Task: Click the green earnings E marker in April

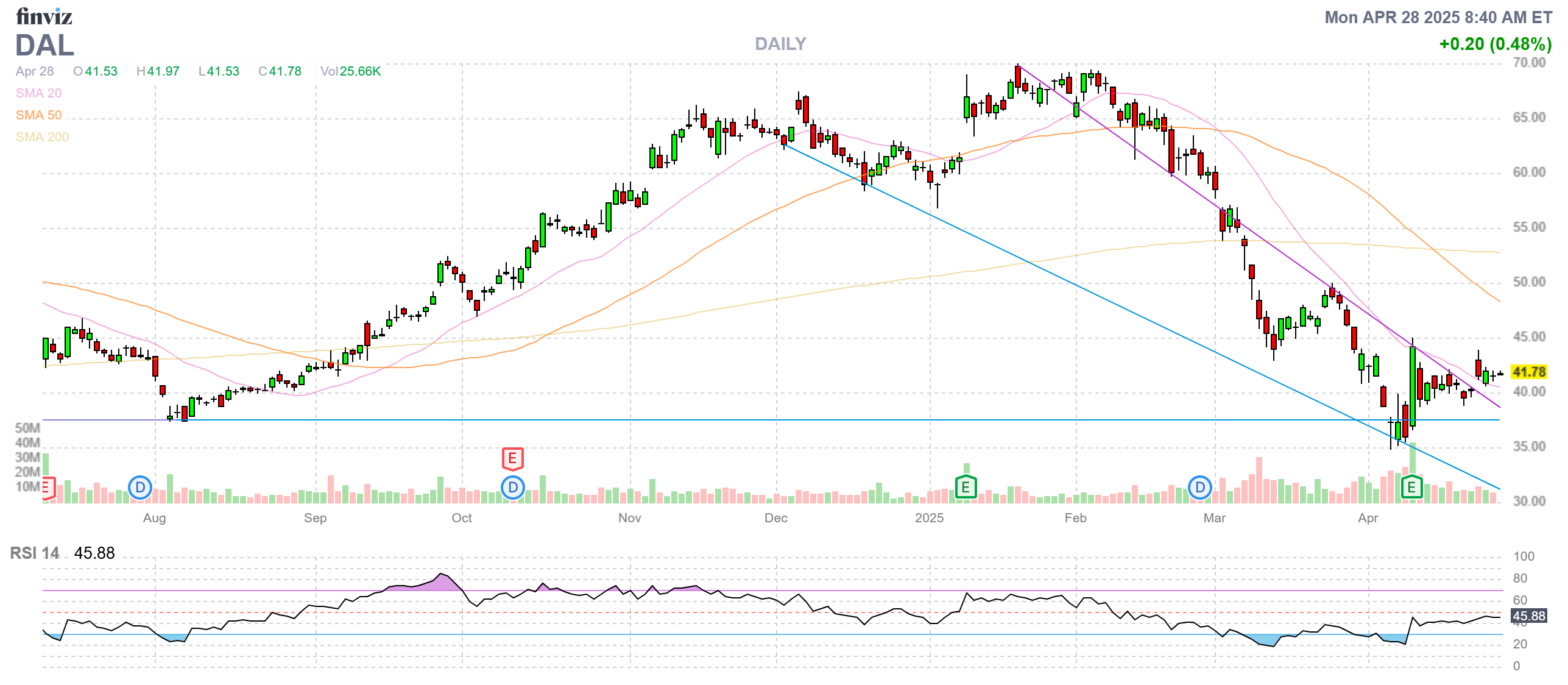Action: (1411, 487)
